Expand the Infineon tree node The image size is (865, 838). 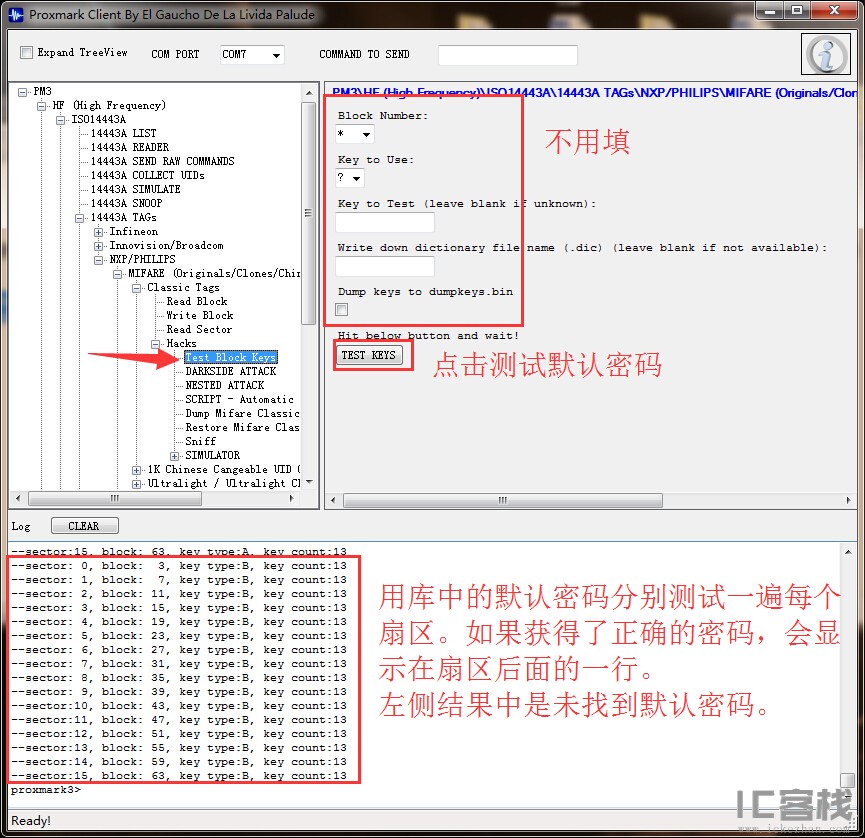tap(98, 232)
